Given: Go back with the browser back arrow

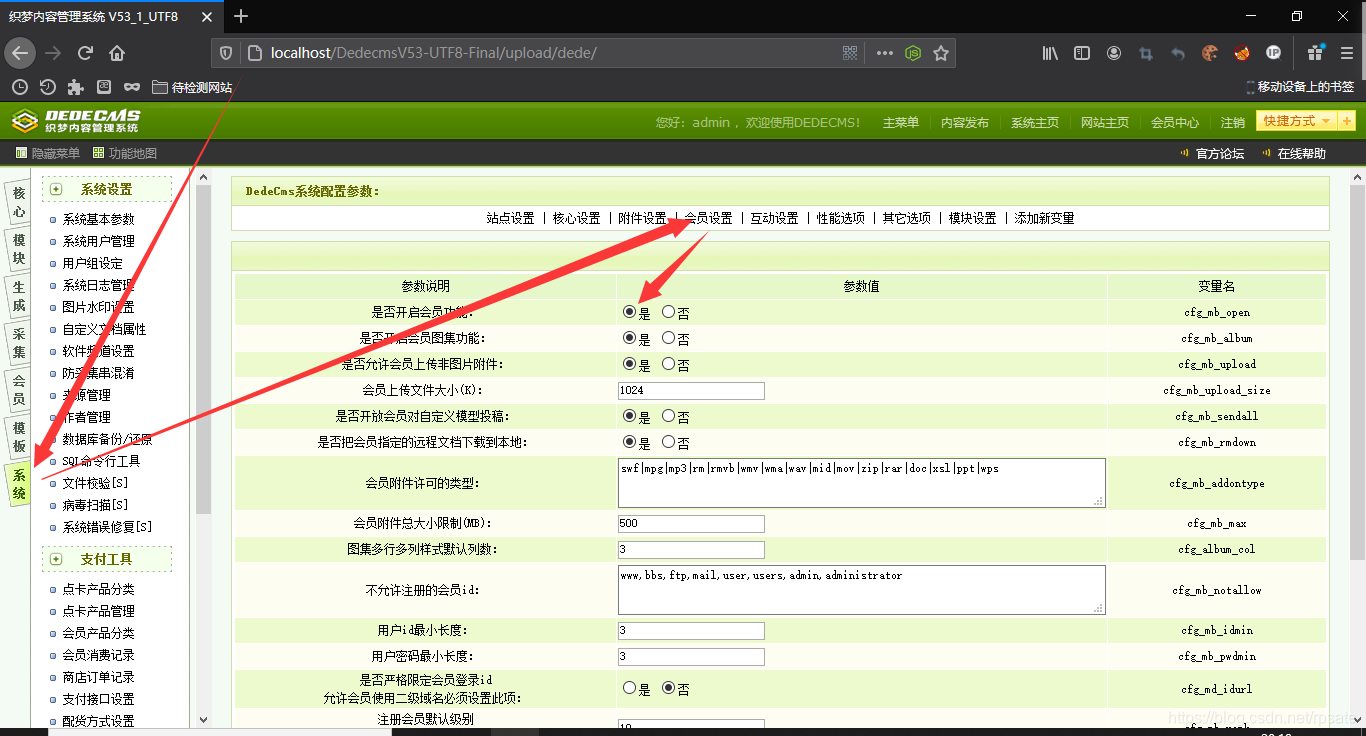Looking at the screenshot, I should pos(20,53).
